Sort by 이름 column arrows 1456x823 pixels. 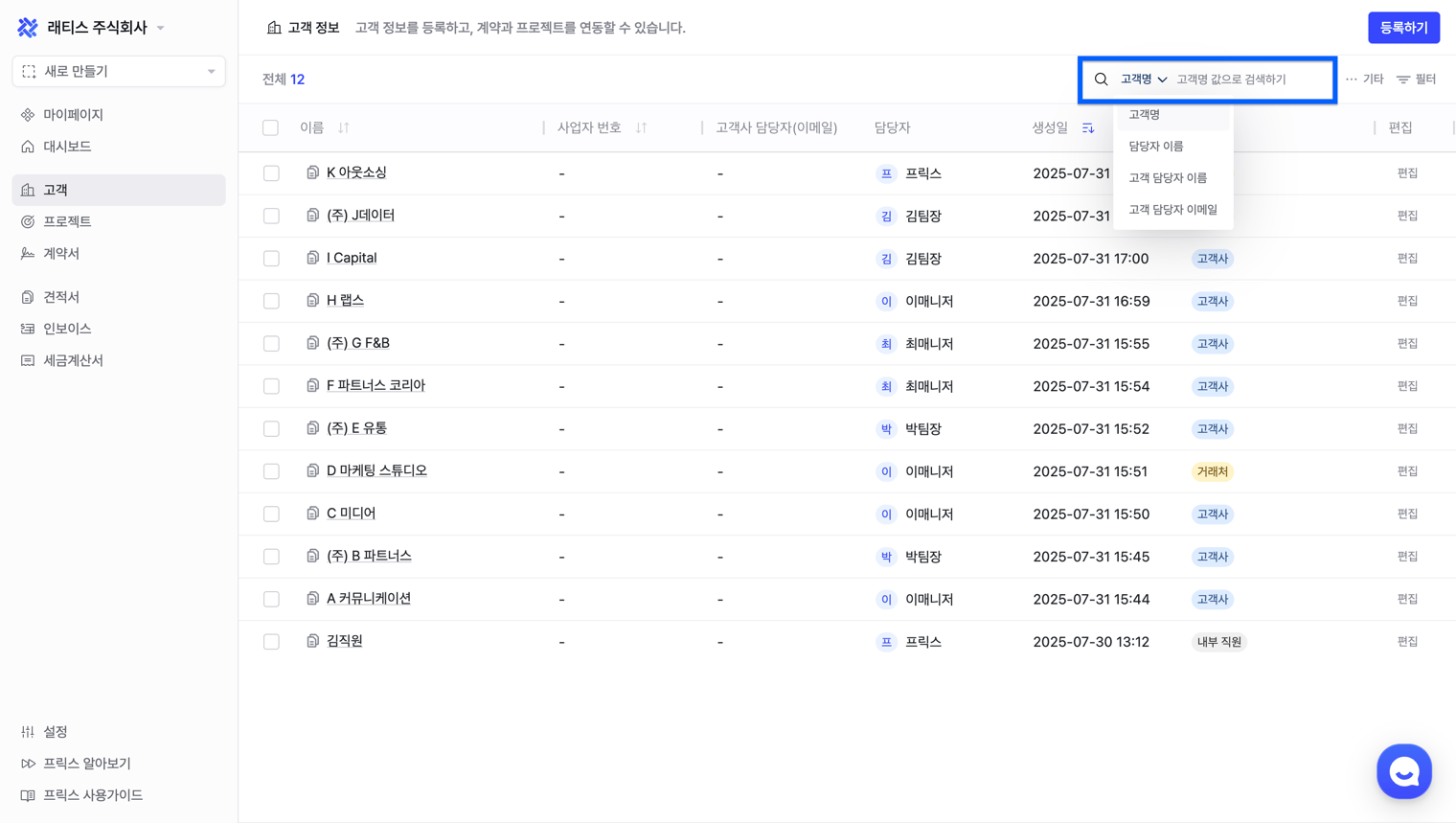pyautogui.click(x=344, y=127)
